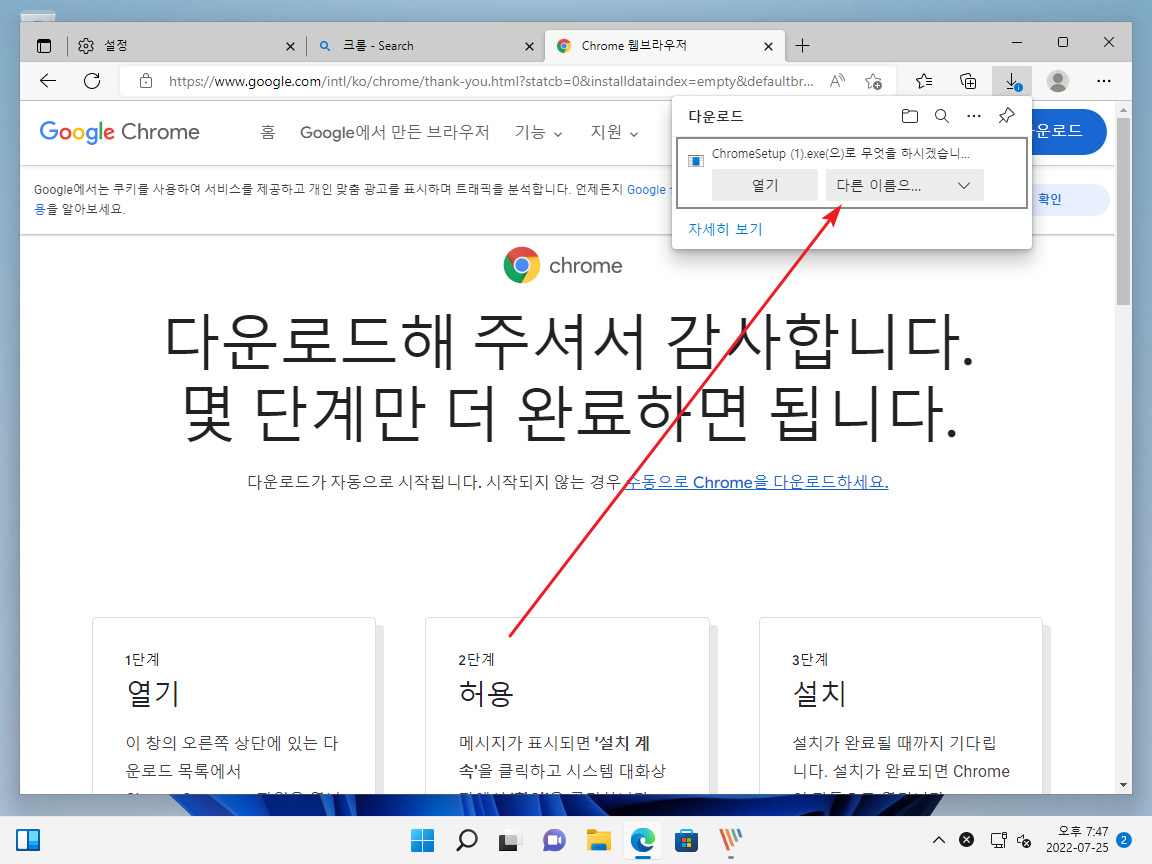This screenshot has width=1152, height=864.
Task: Expand the 기능 dropdown menu
Action: [539, 132]
